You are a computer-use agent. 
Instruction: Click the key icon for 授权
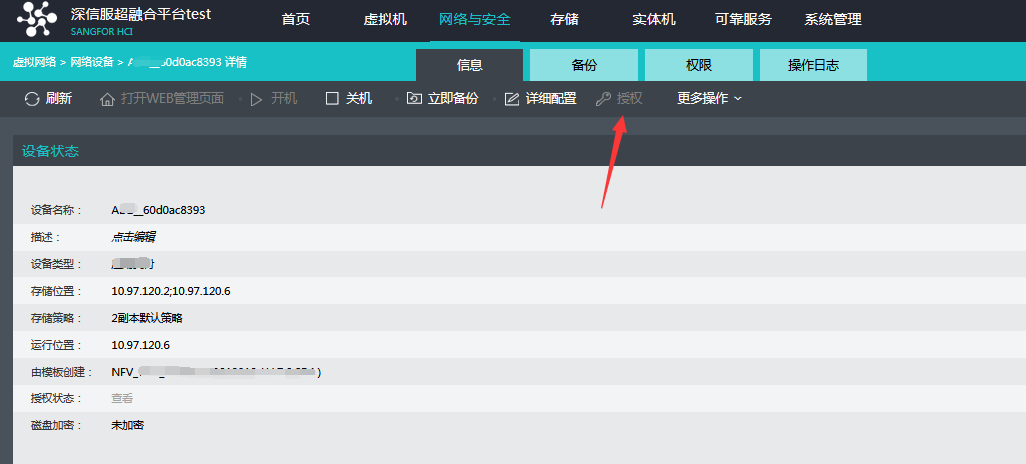tap(603, 99)
